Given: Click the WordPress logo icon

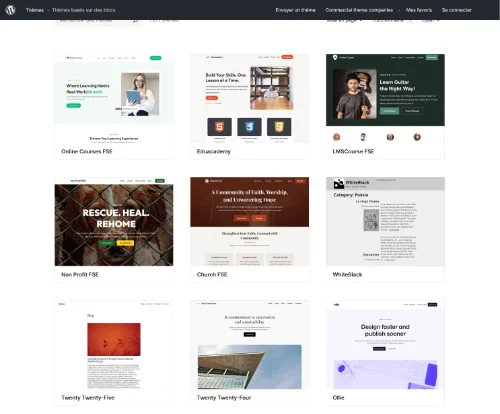Looking at the screenshot, I should pyautogui.click(x=11, y=10).
